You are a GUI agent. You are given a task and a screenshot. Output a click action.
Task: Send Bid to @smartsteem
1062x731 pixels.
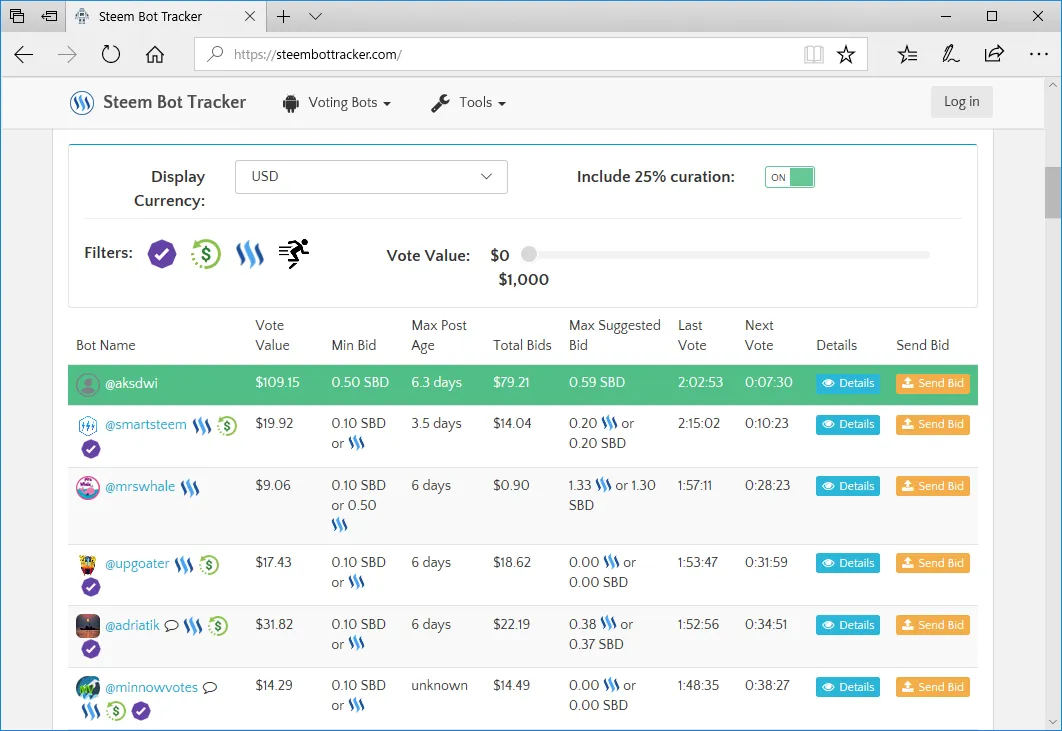(933, 424)
